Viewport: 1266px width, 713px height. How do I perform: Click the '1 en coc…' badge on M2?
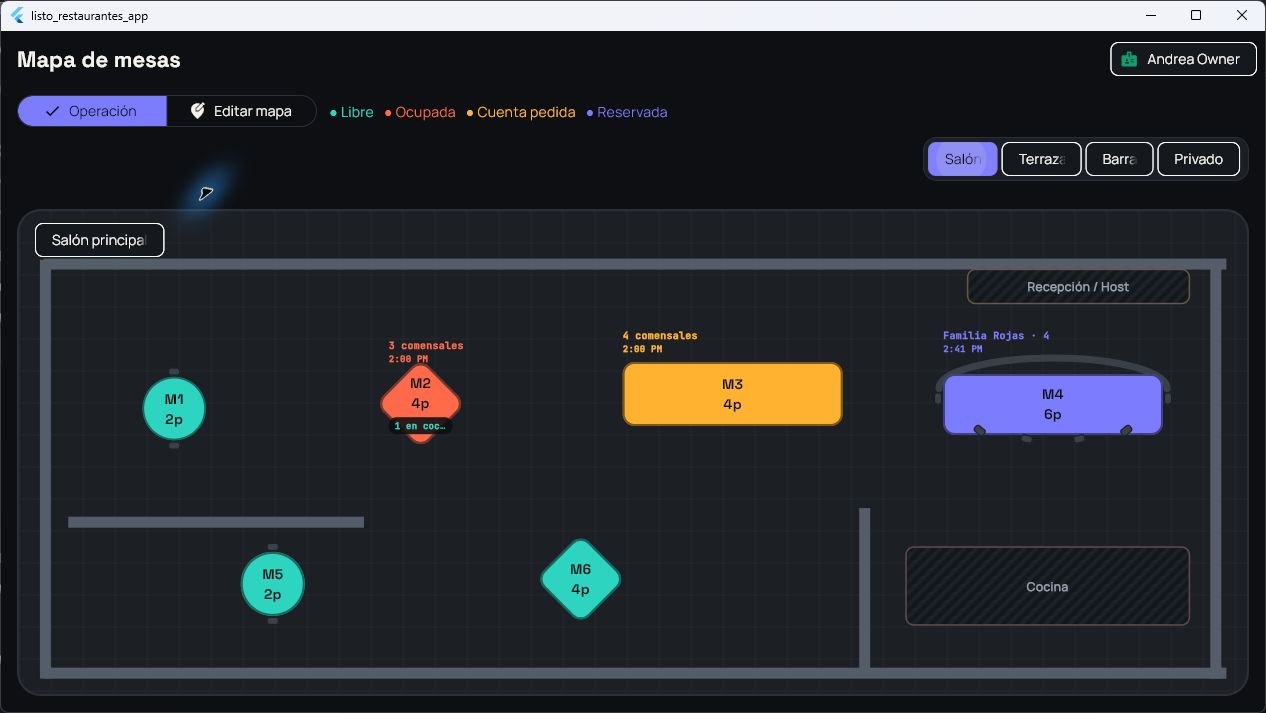(x=421, y=426)
